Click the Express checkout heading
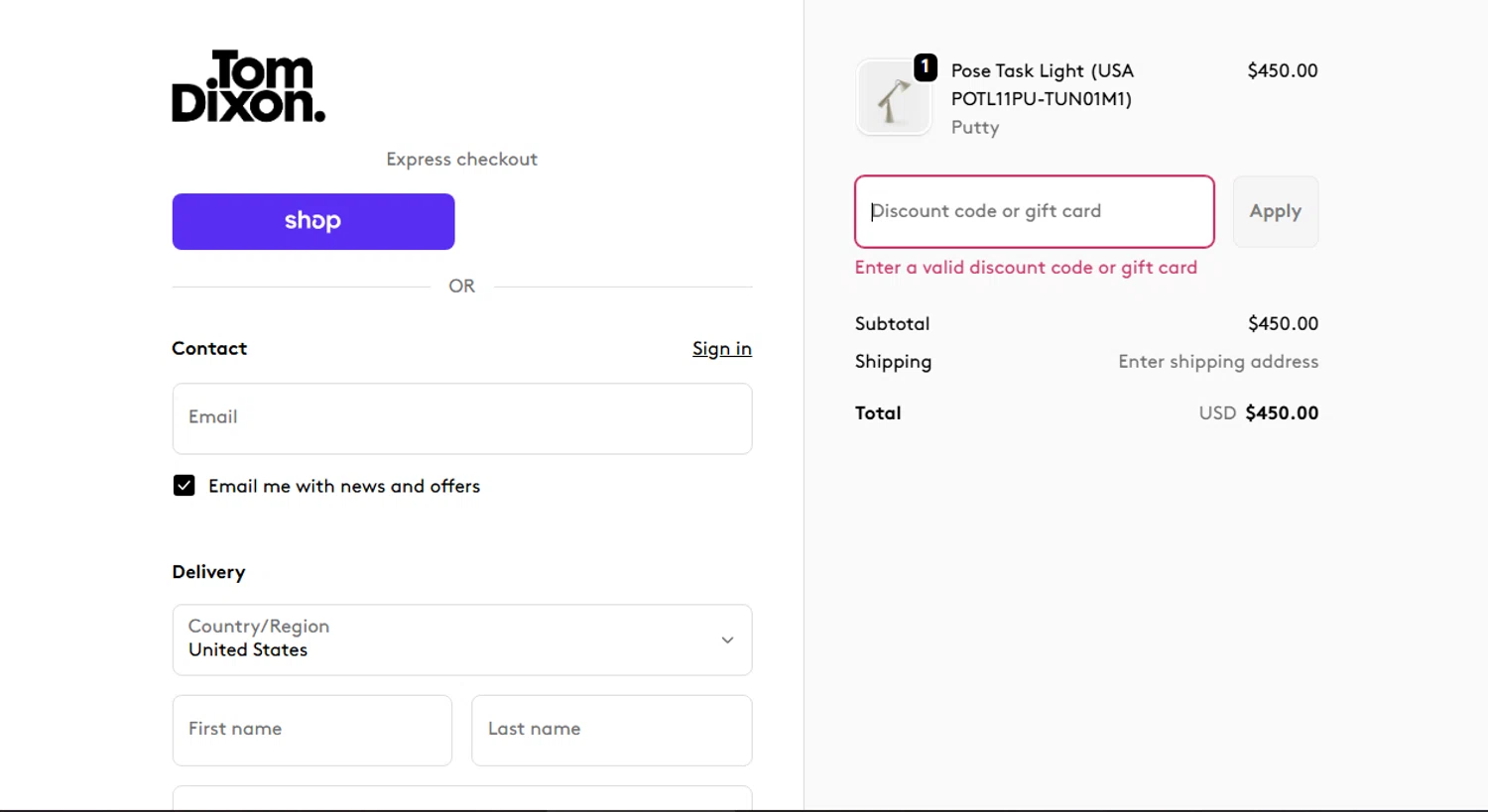This screenshot has height=812, width=1488. (x=462, y=159)
